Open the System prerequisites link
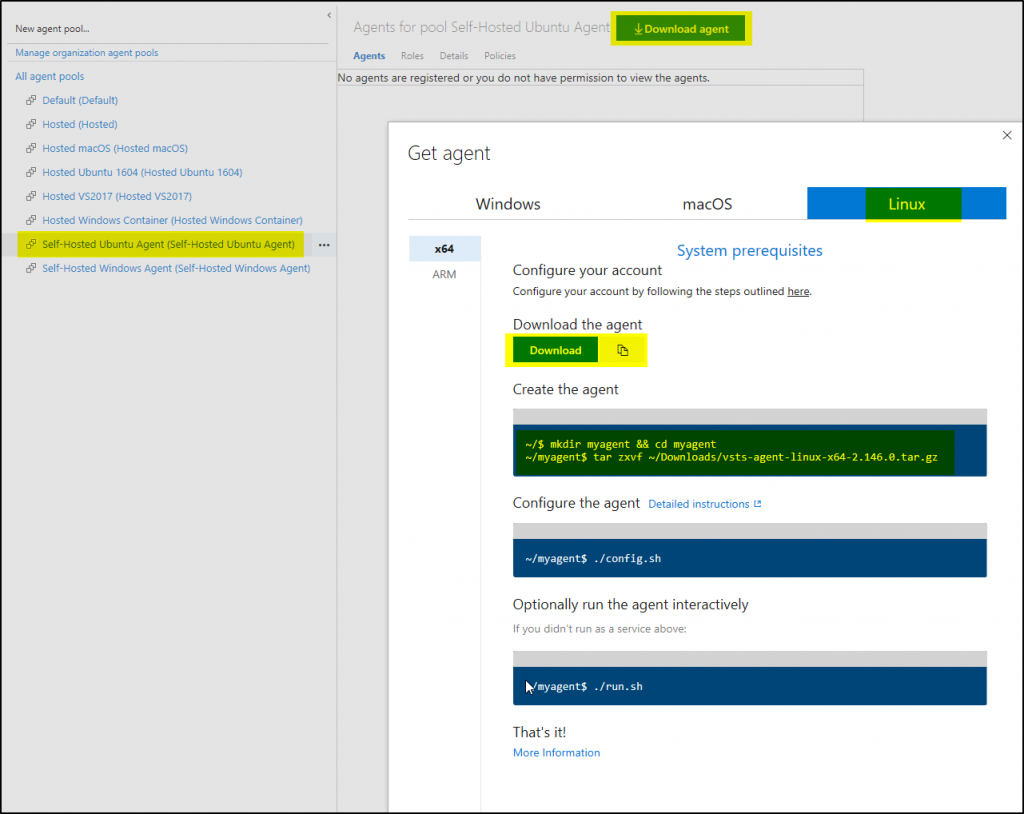The image size is (1024, 814). [749, 249]
